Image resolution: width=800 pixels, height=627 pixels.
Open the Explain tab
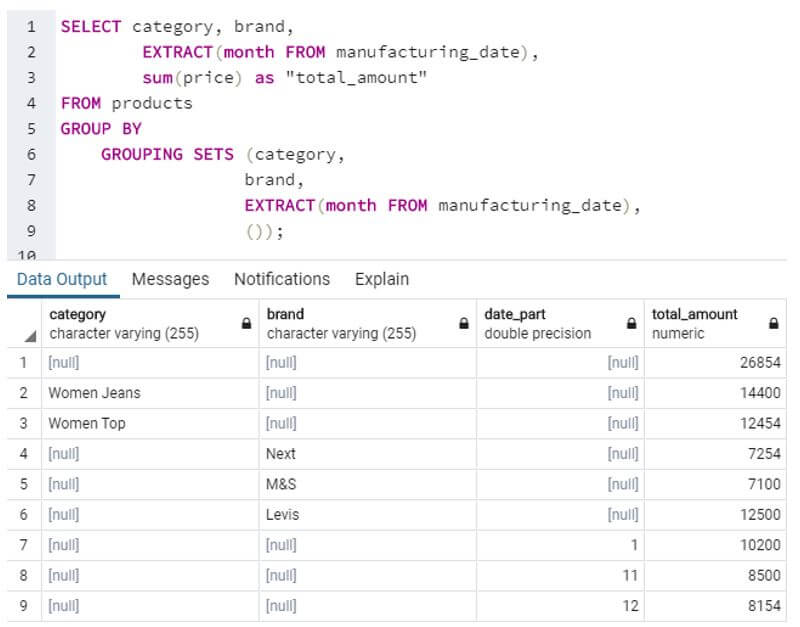382,279
